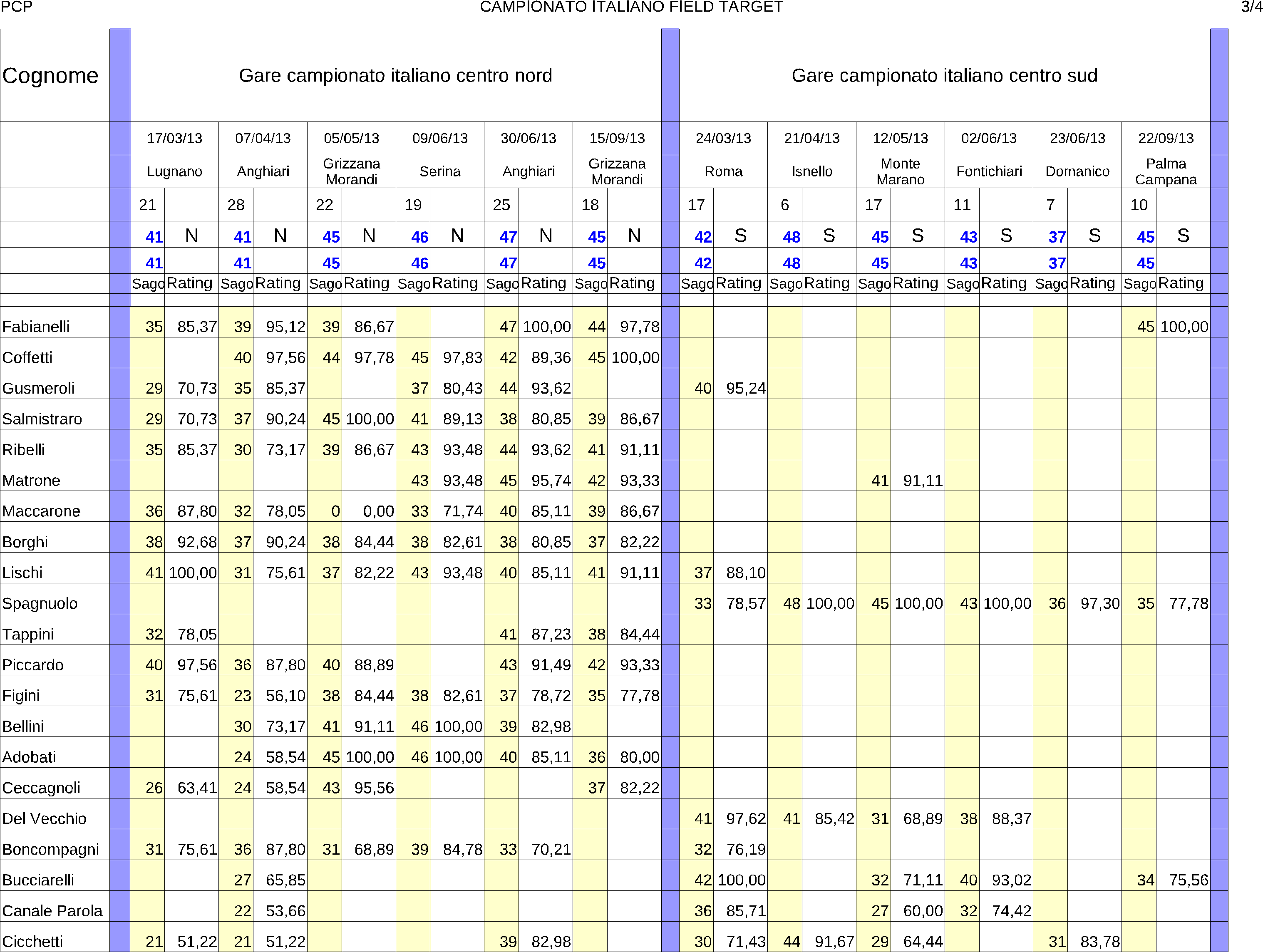Select the Ceccagnoli row name
Image resolution: width=1263 pixels, height=952 pixels.
[41, 788]
